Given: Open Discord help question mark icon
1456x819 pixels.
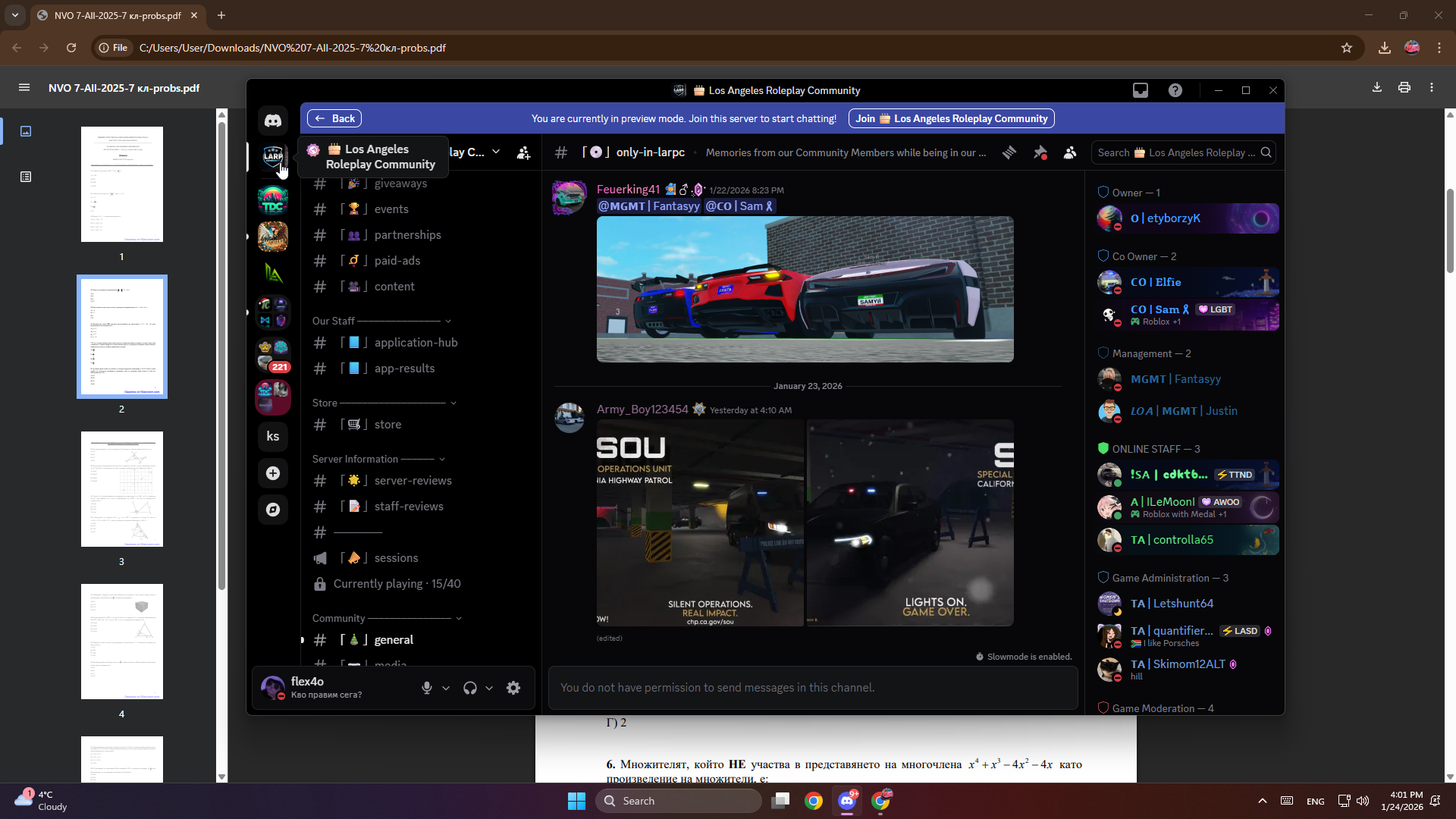Looking at the screenshot, I should [x=1175, y=90].
